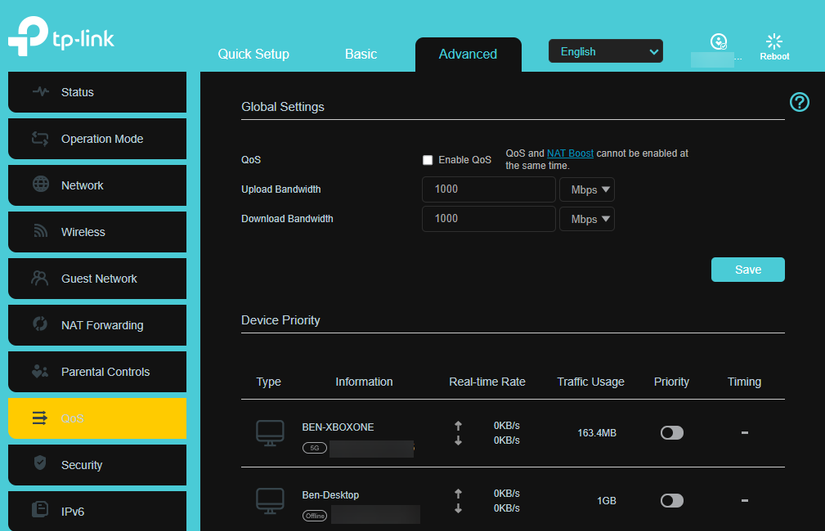825x531 pixels.
Task: Enable the QoS checkbox
Action: pyautogui.click(x=428, y=160)
